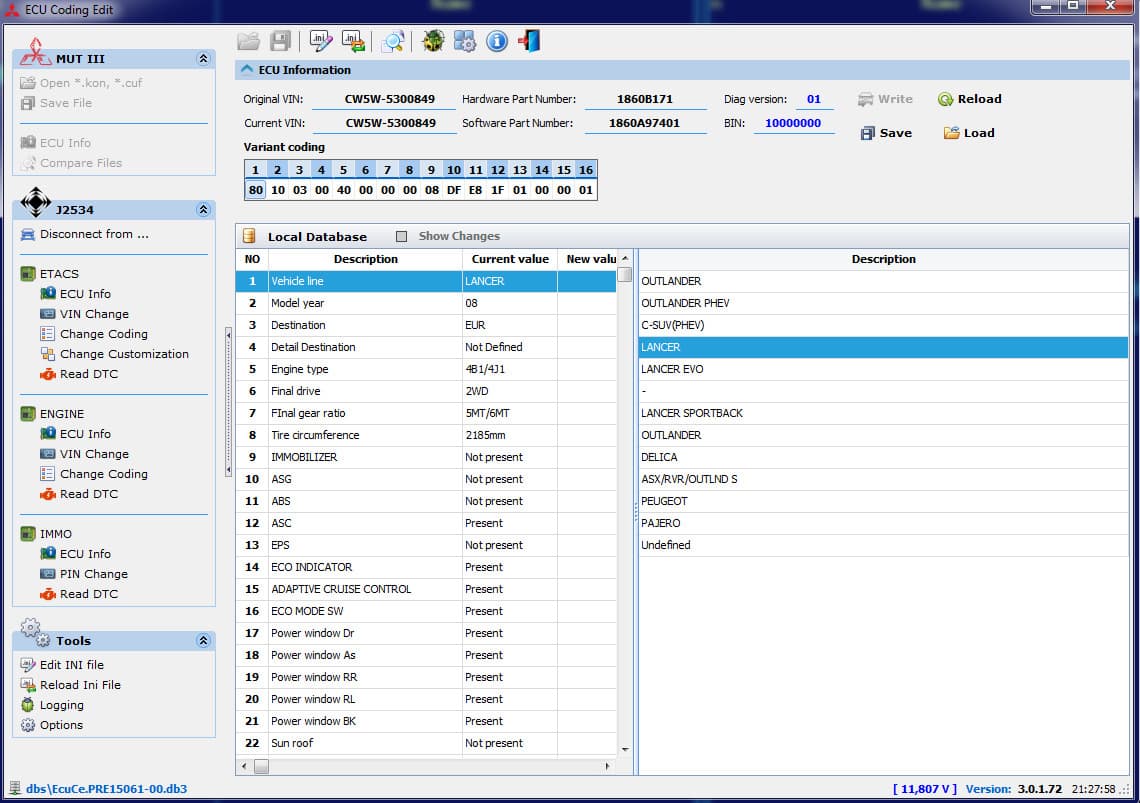Click Read DTC under ENGINE
The image size is (1140, 803).
(x=88, y=494)
